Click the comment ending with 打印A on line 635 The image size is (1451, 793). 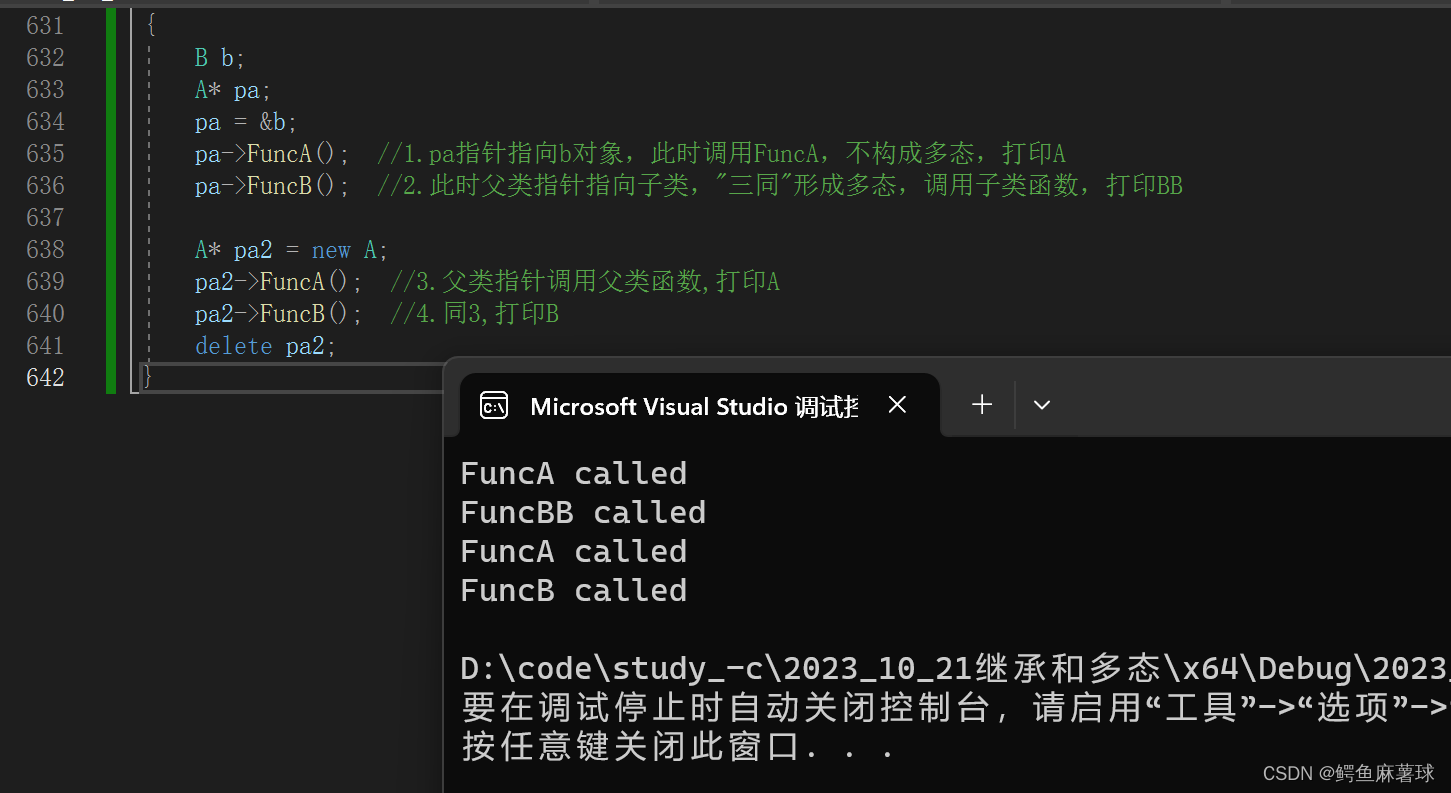pyautogui.click(x=721, y=154)
